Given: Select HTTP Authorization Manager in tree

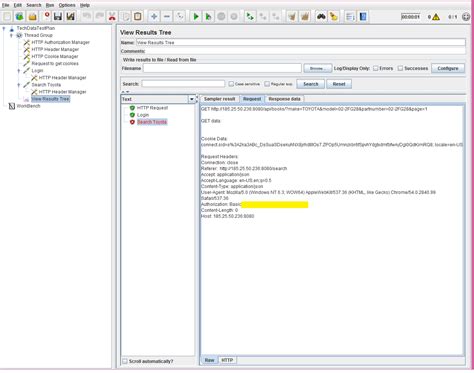Looking at the screenshot, I should coord(60,42).
